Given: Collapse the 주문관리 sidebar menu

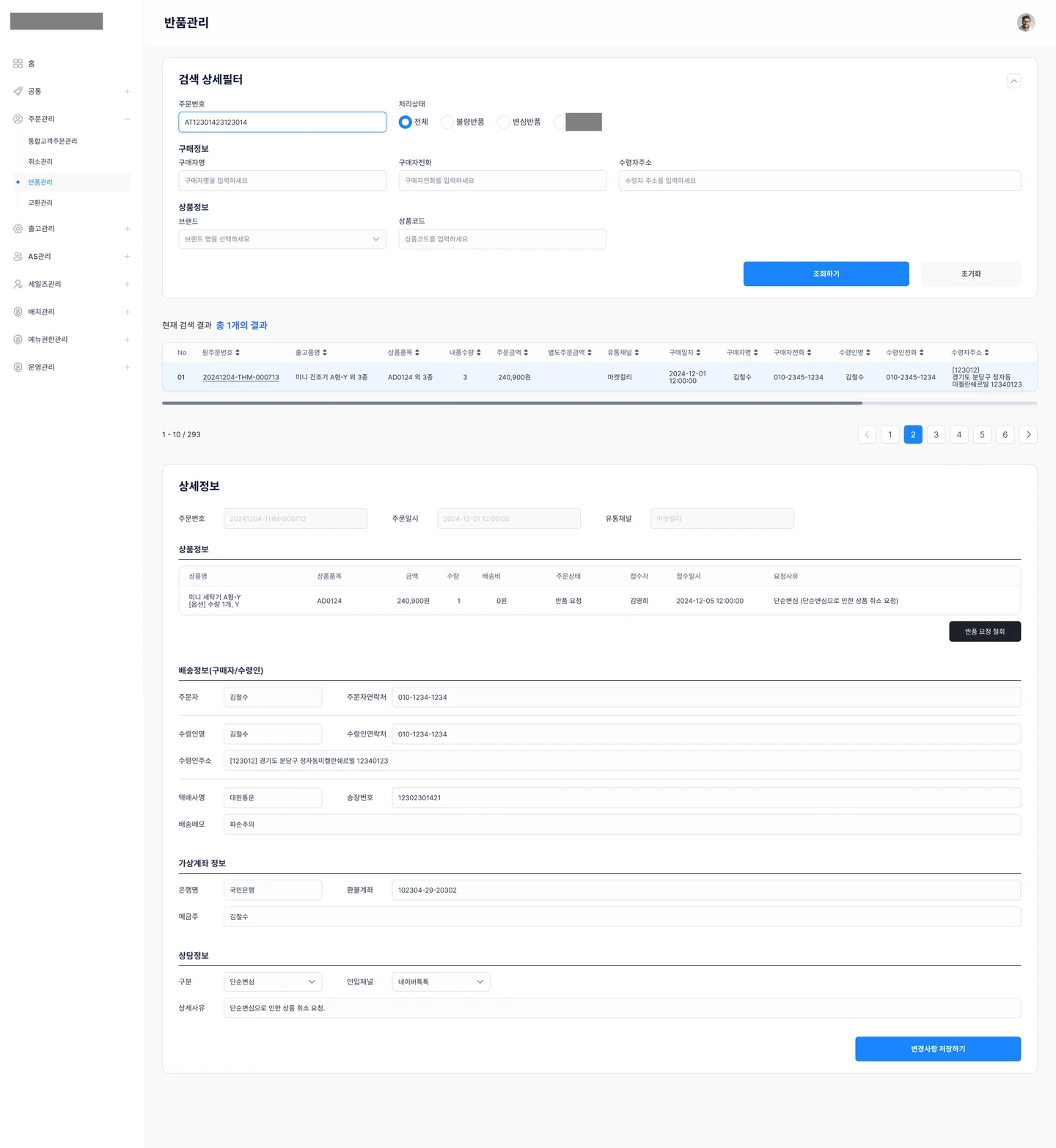Looking at the screenshot, I should pos(127,119).
